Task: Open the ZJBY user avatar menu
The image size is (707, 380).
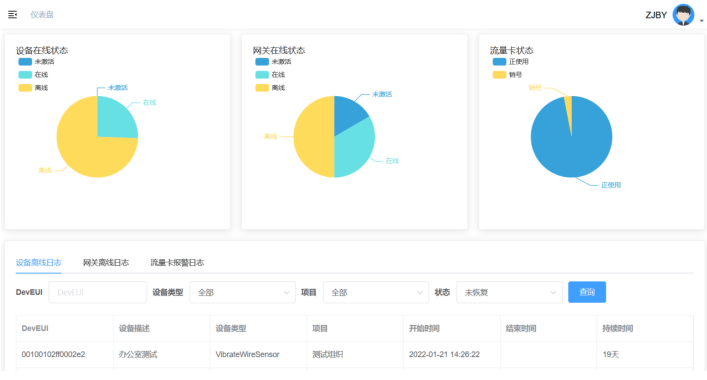Action: click(x=683, y=15)
